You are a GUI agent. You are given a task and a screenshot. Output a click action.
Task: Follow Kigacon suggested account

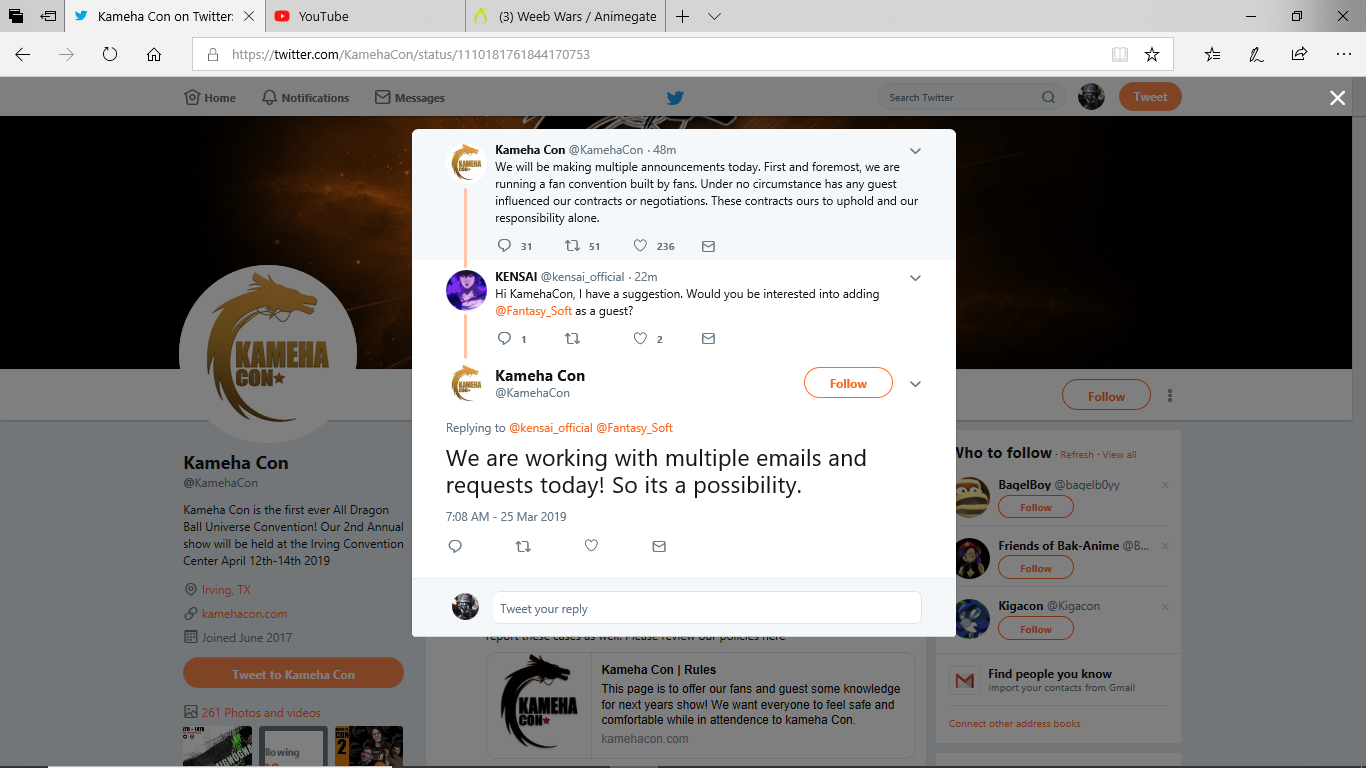[x=1036, y=629]
